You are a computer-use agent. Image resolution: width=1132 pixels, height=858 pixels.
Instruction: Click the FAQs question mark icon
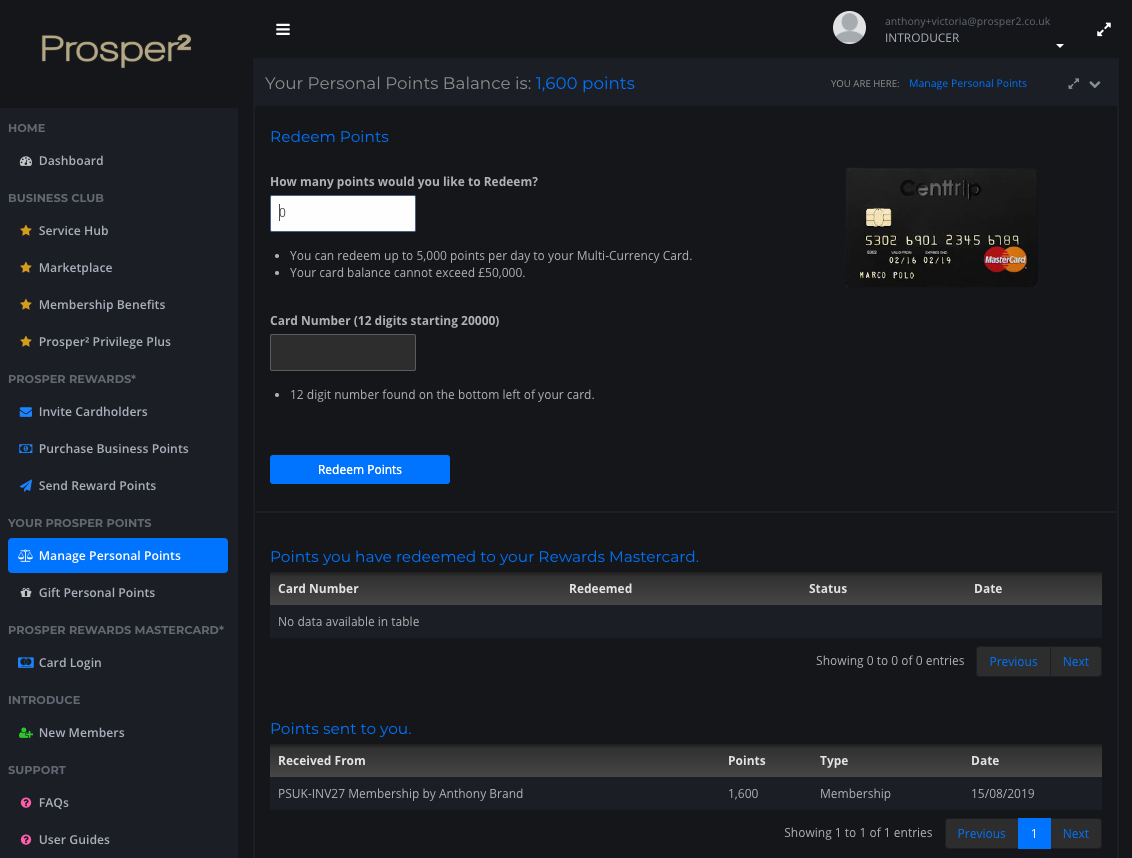pyautogui.click(x=26, y=802)
